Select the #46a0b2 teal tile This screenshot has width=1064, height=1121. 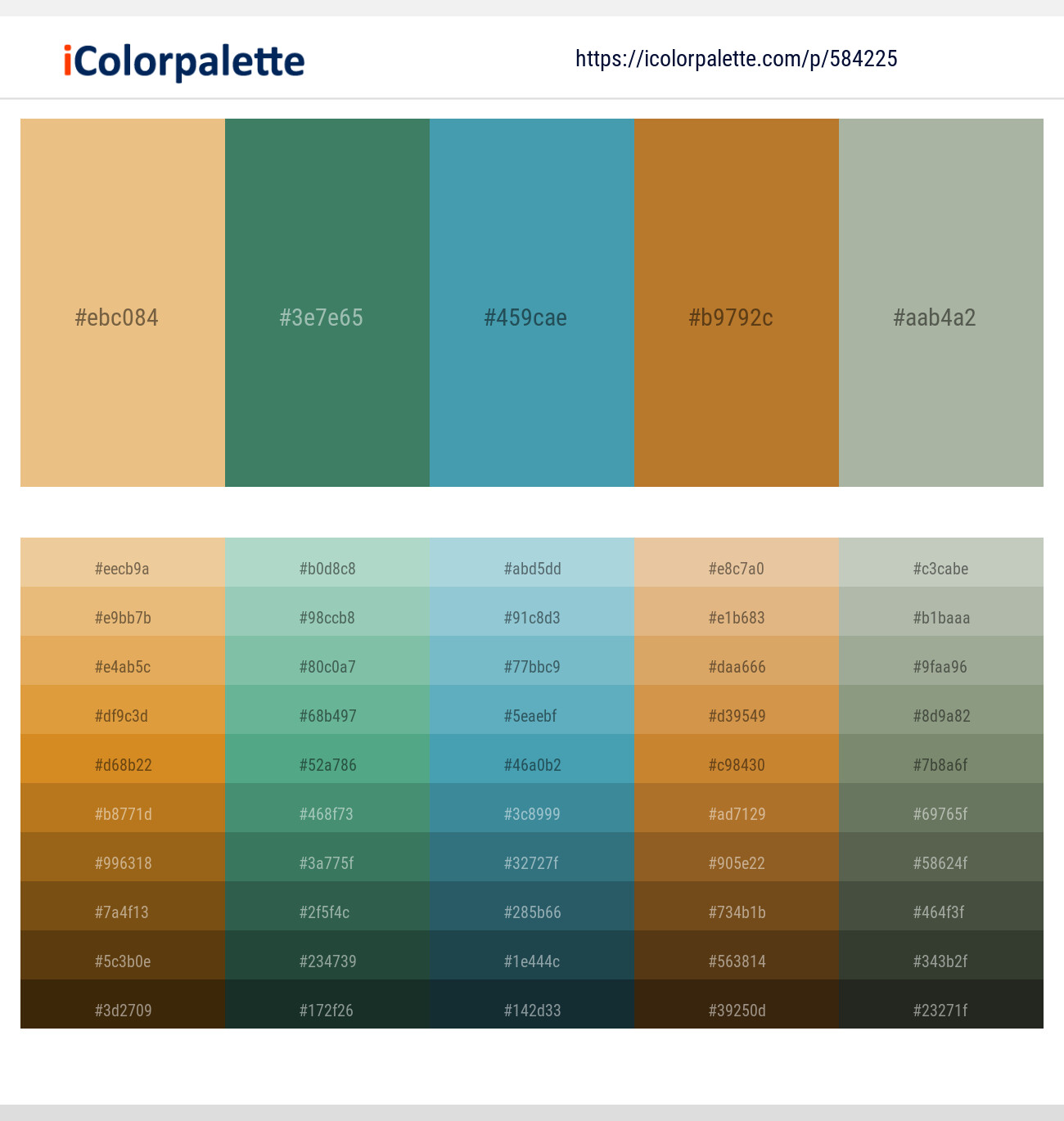[x=531, y=764]
